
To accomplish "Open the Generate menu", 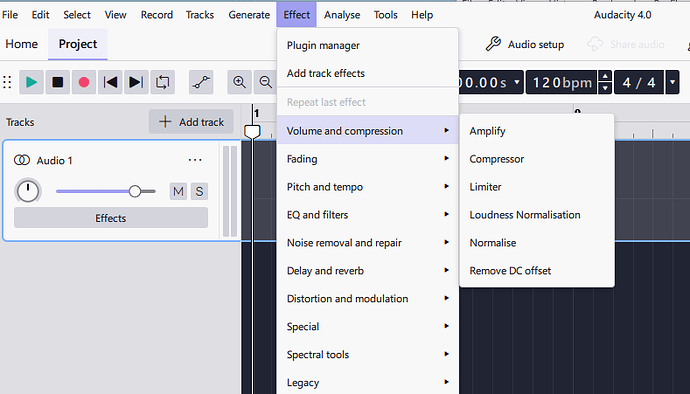I will (249, 15).
